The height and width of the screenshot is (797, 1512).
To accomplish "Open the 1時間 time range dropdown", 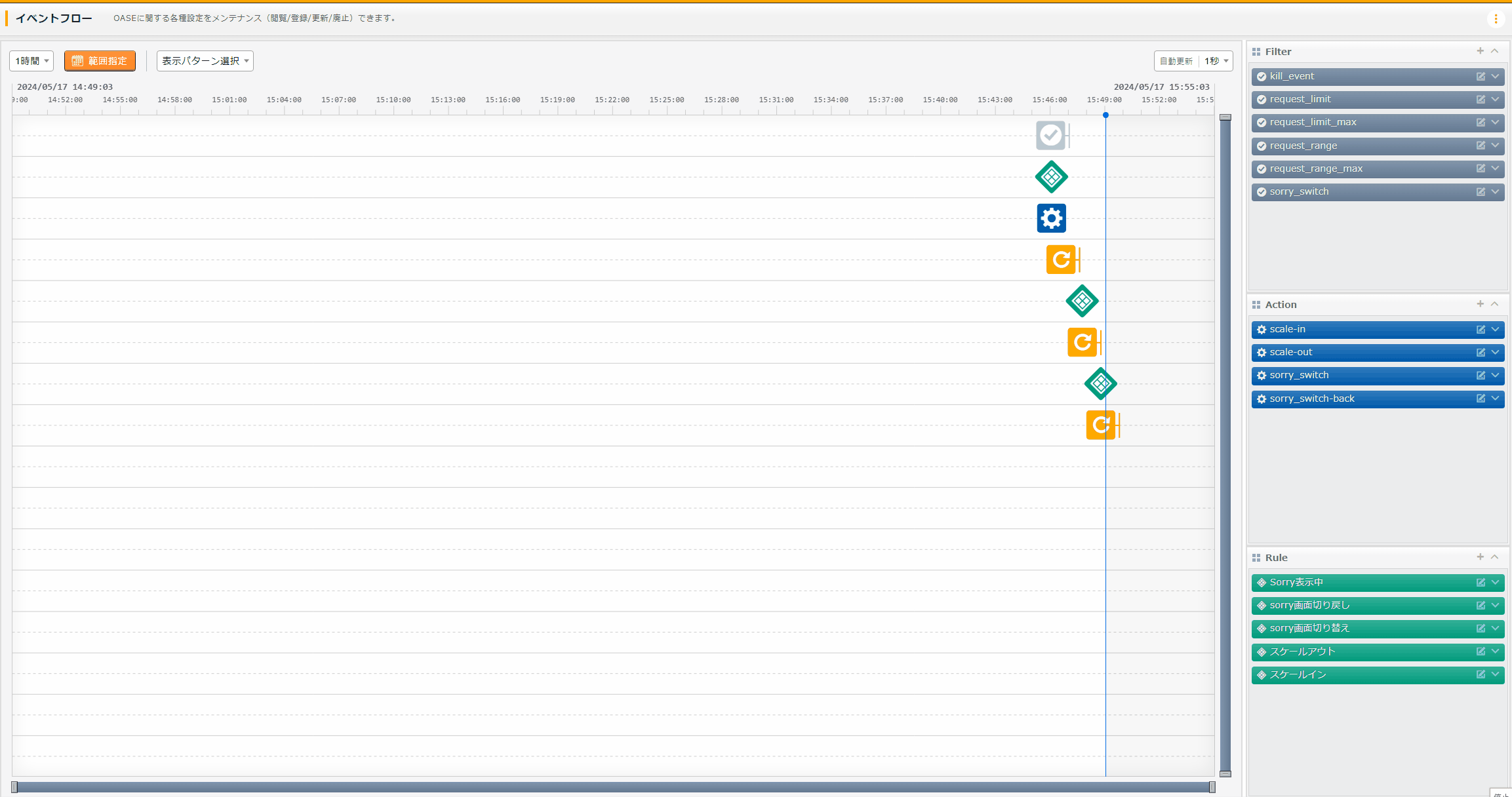I will pos(31,61).
